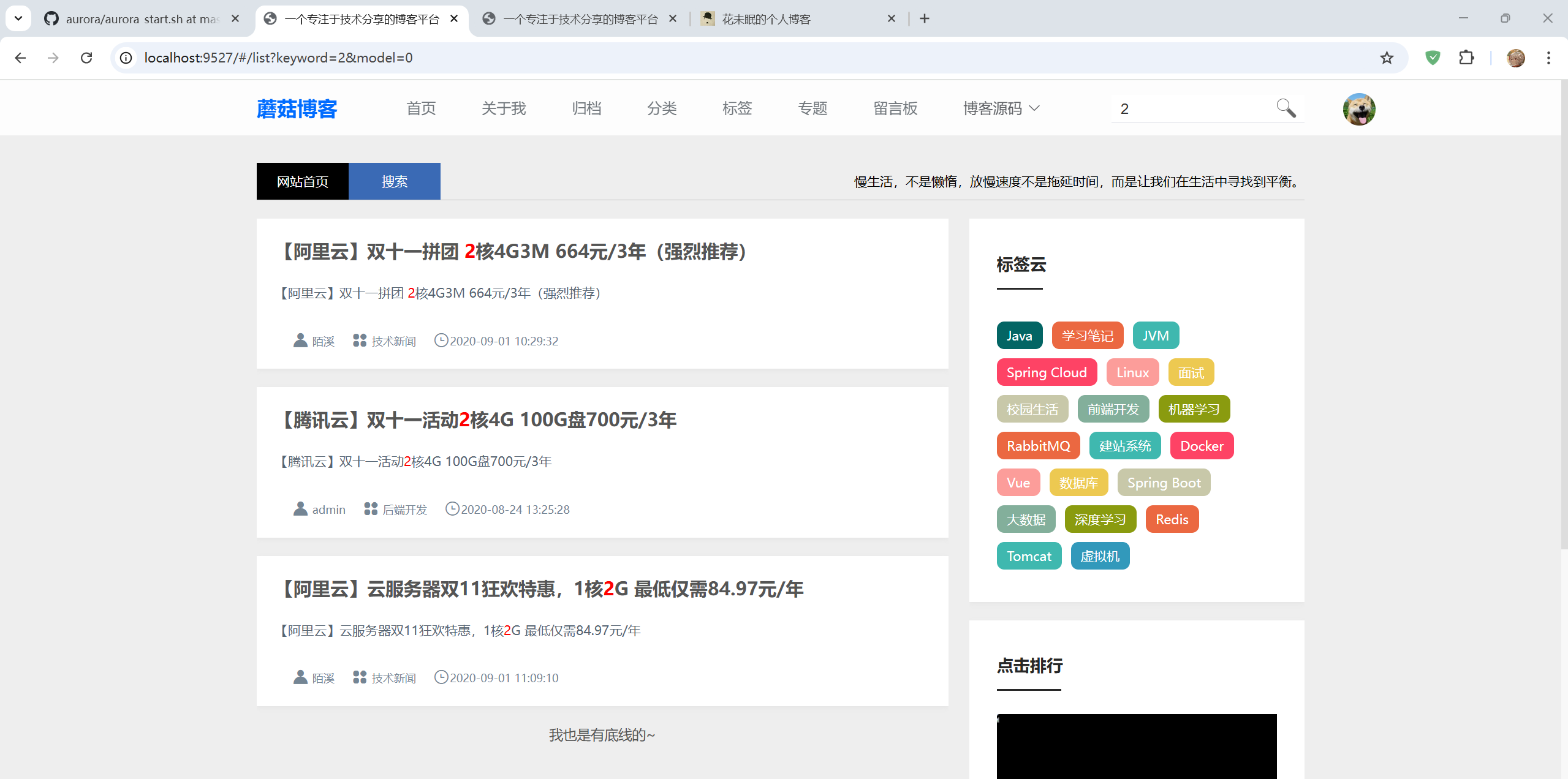The height and width of the screenshot is (779, 1568).
Task: Open the tab search dropdown arrow
Action: point(18,18)
